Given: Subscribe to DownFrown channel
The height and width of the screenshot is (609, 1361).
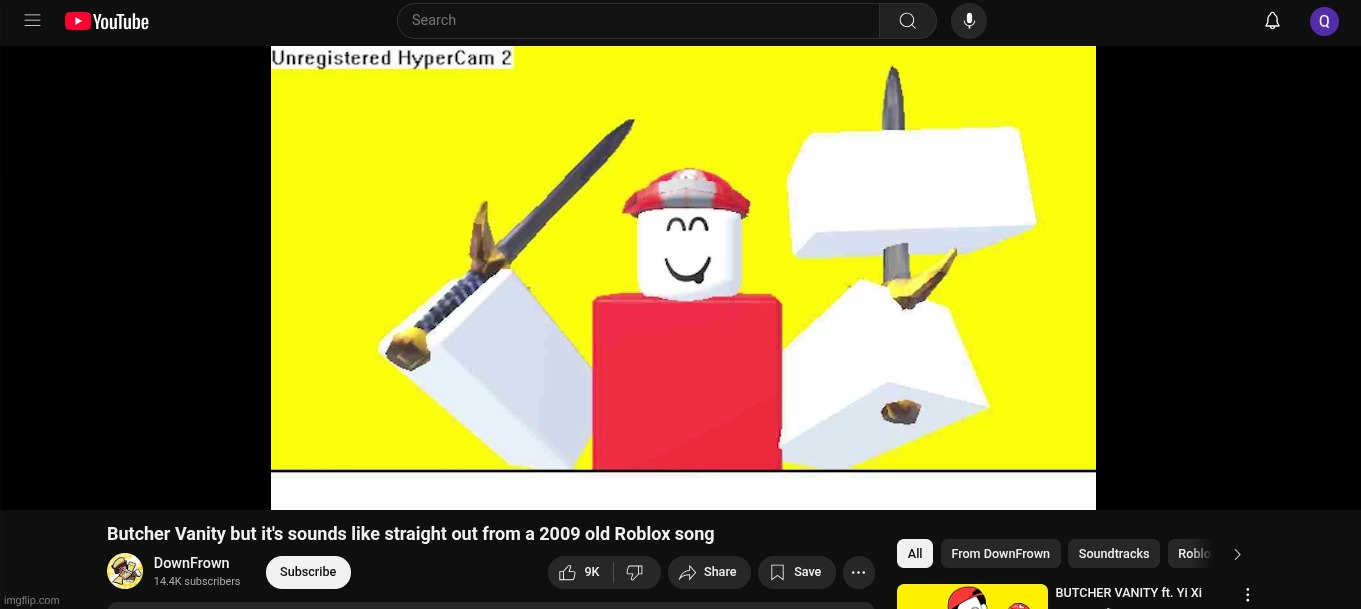Looking at the screenshot, I should click(308, 572).
